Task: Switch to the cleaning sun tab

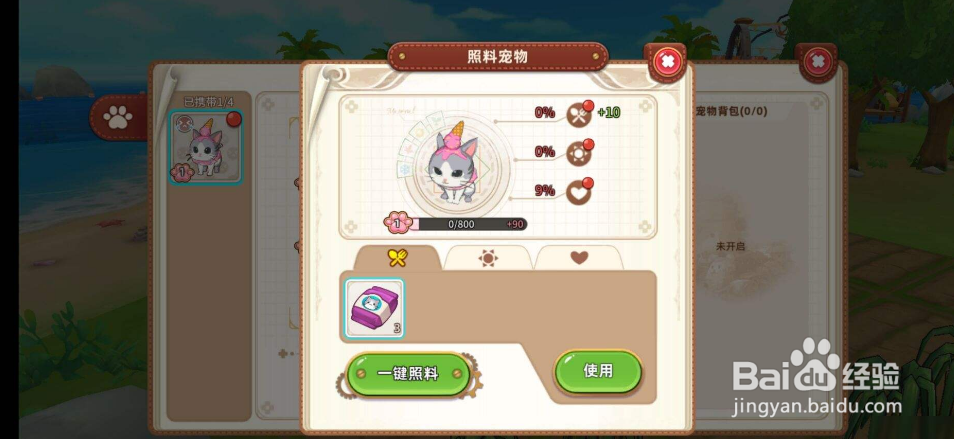Action: click(x=488, y=258)
